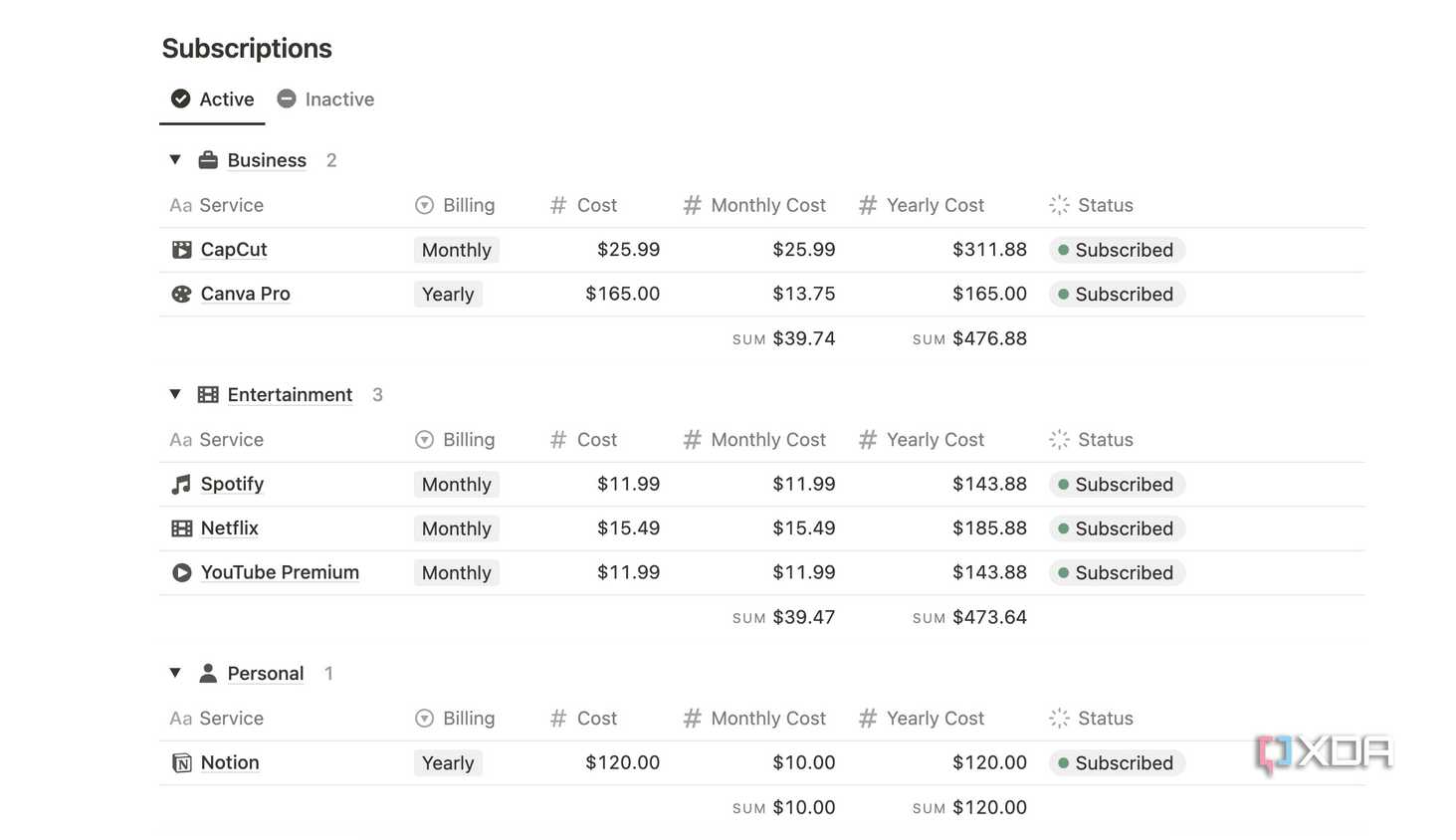This screenshot has height=840, width=1456.
Task: Open the Entertainment group title
Action: click(x=290, y=395)
